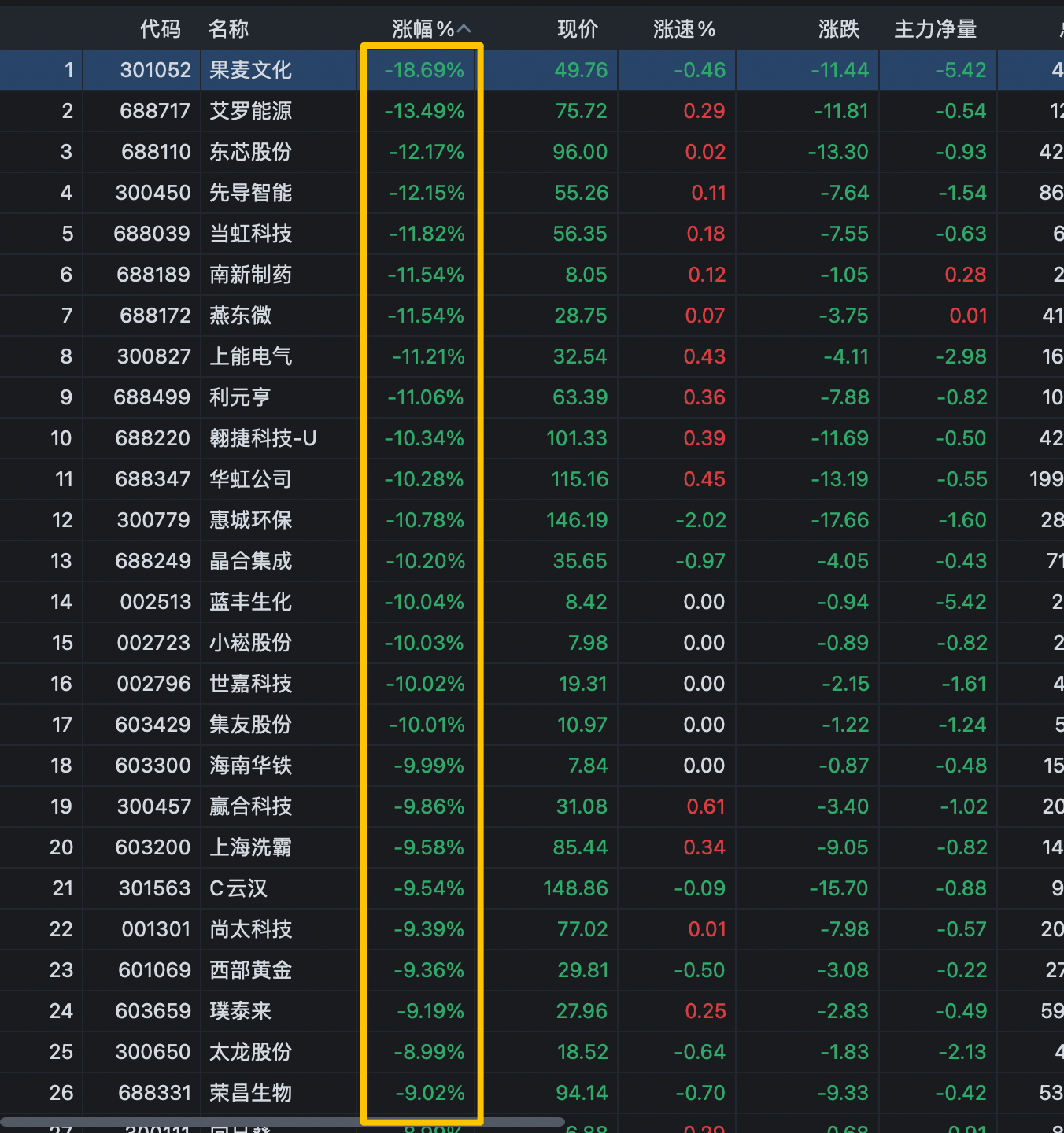1064x1133 pixels.
Task: Click the -13.49% change value
Action: (424, 111)
